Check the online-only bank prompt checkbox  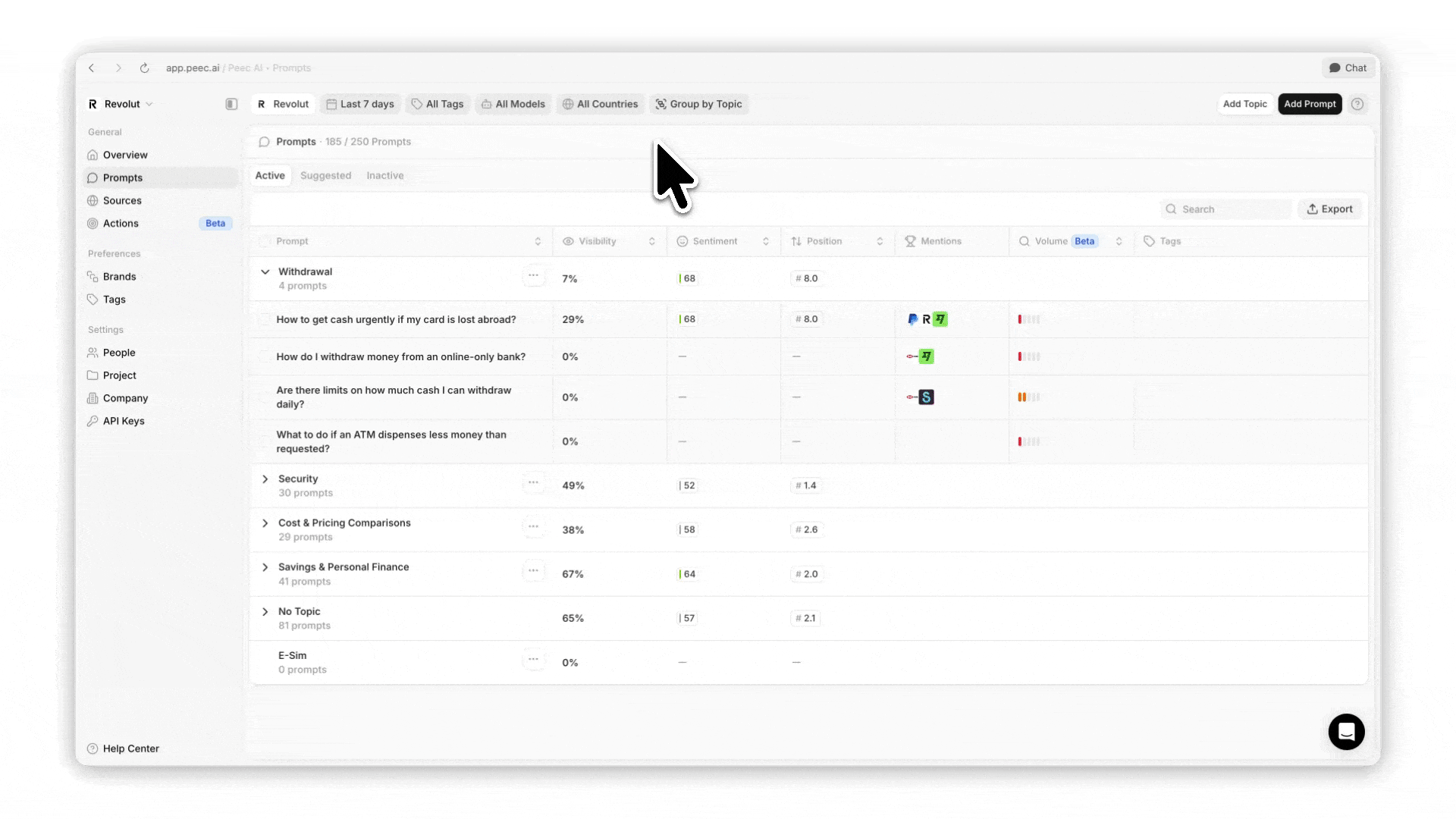point(265,356)
